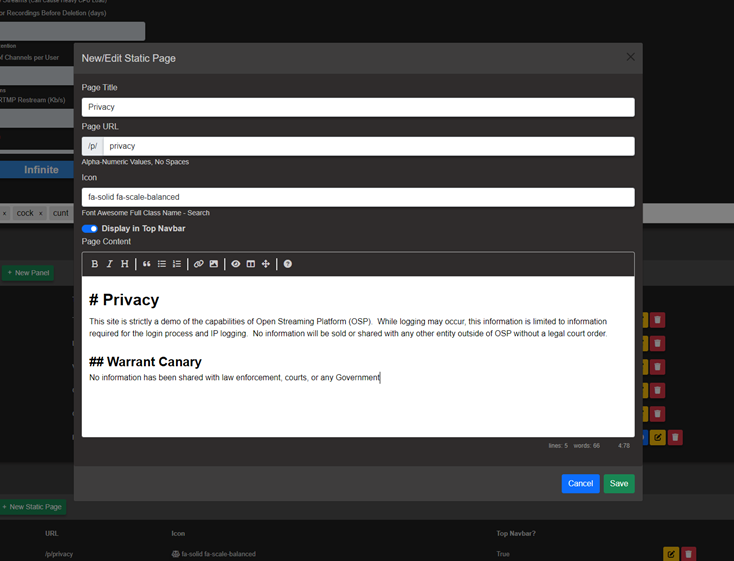
Task: Apply italic formatting in editor
Action: [110, 264]
